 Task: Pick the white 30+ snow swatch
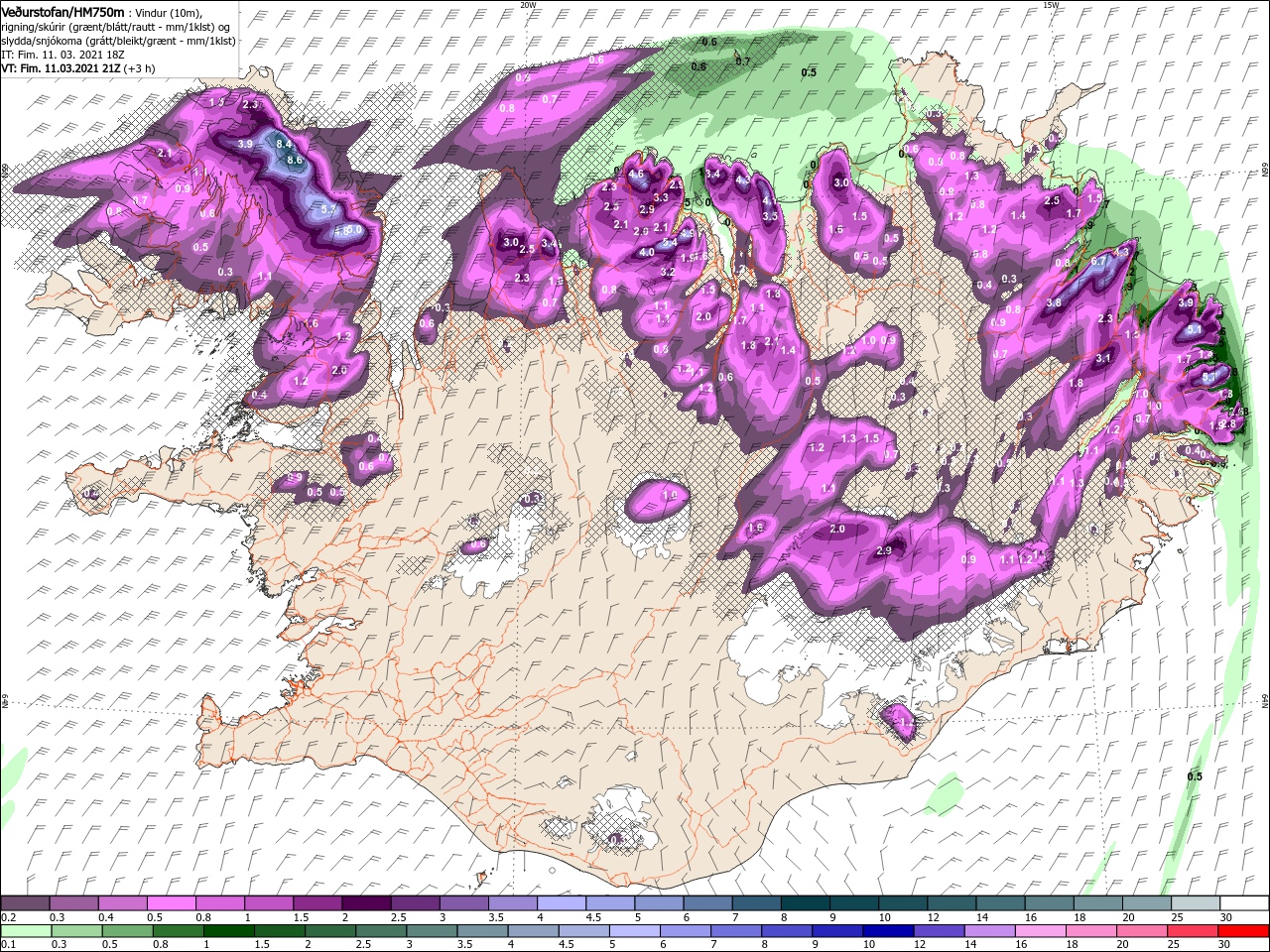(1244, 903)
